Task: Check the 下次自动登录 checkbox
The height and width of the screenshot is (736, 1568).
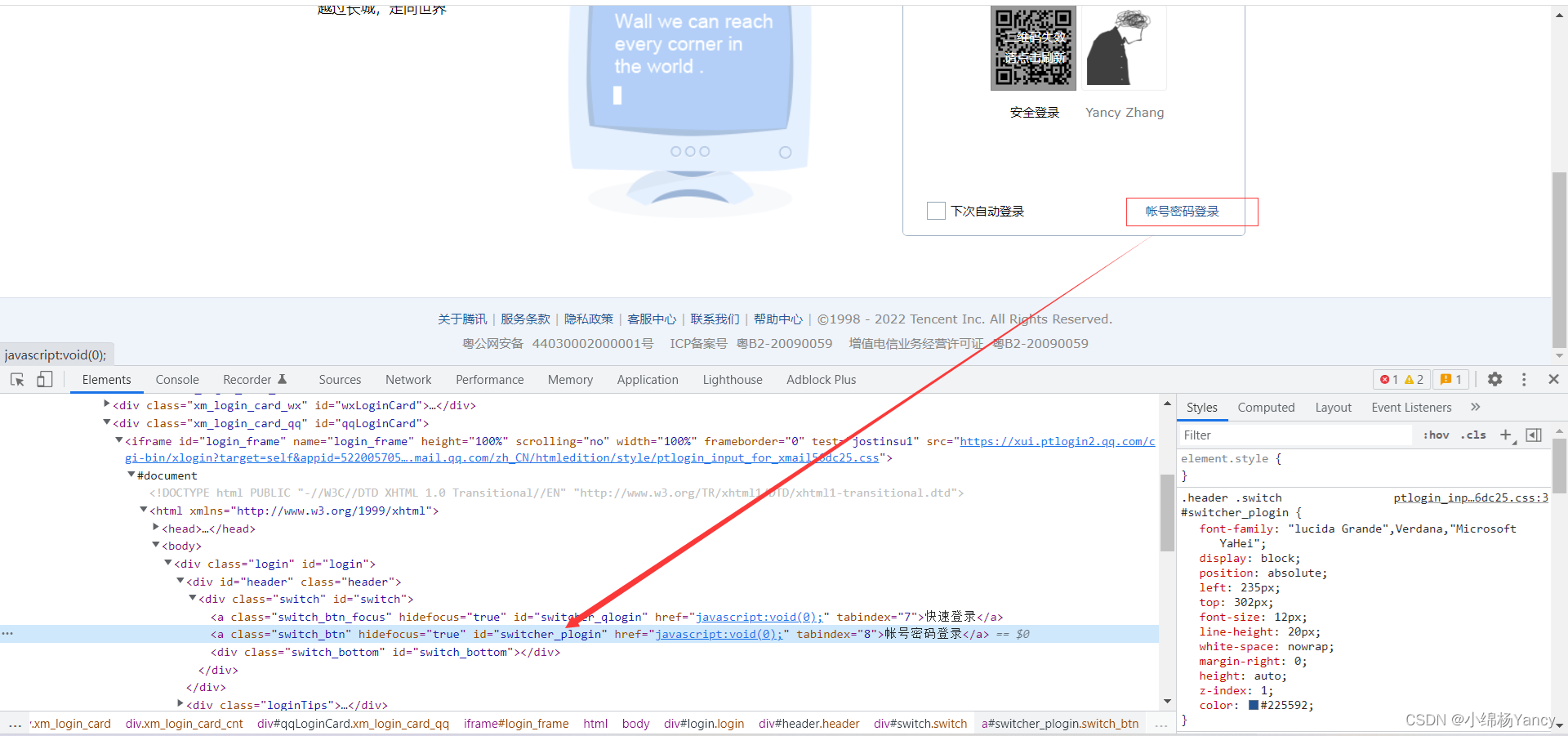Action: (x=936, y=211)
